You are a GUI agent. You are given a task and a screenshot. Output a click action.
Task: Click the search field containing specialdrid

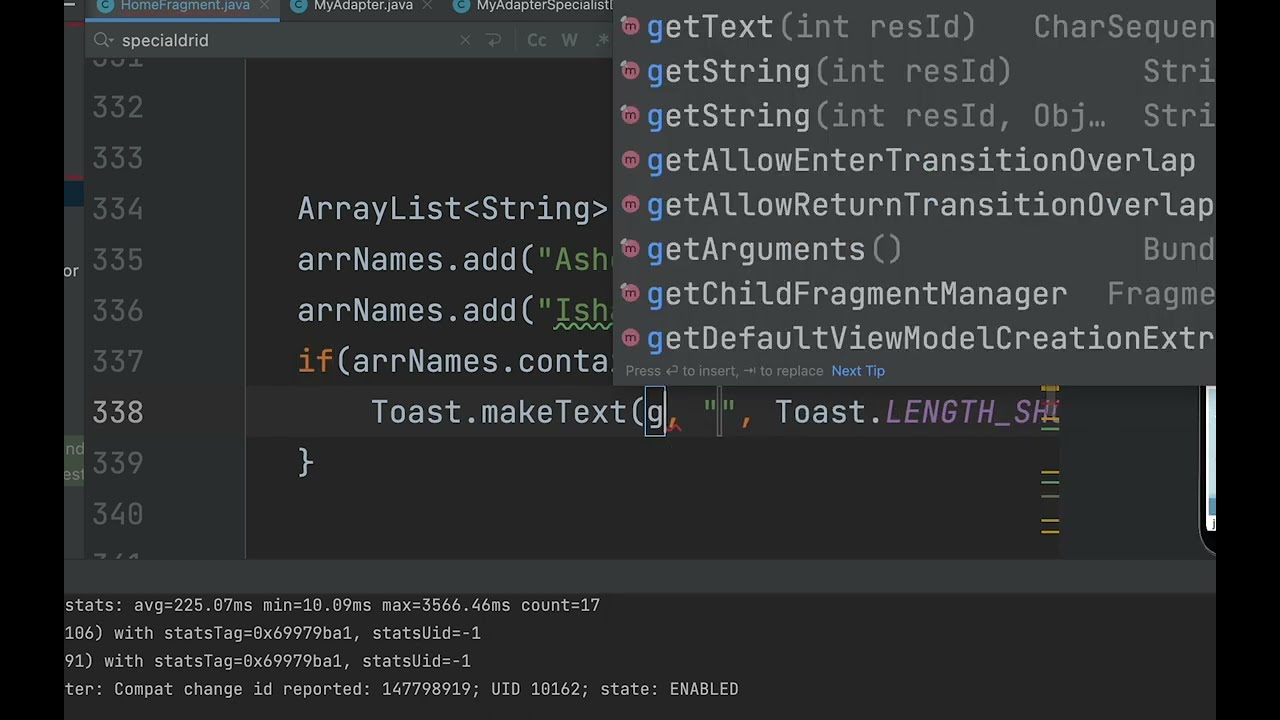tap(285, 40)
